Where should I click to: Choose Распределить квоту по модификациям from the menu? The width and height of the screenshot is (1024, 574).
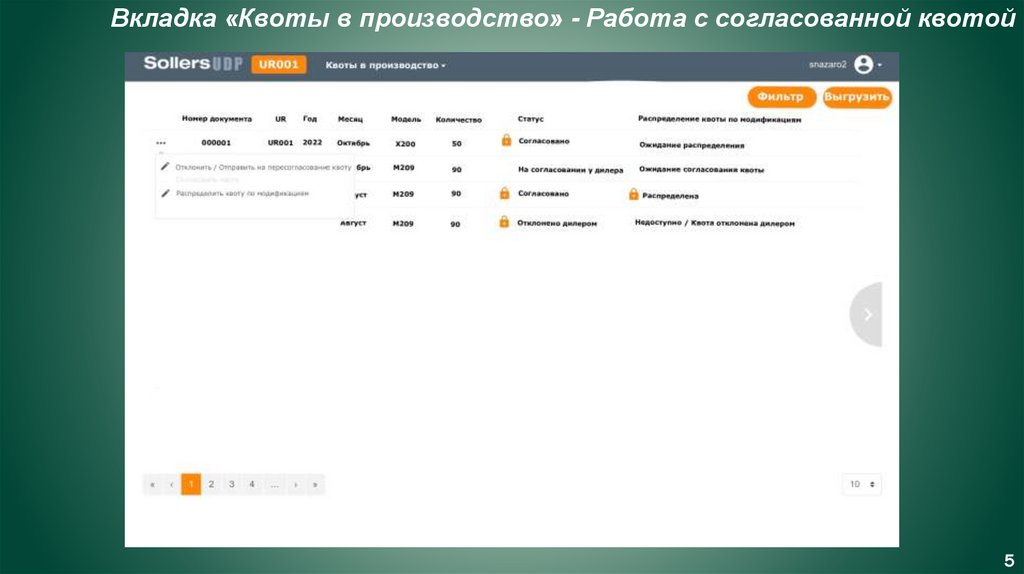[243, 193]
